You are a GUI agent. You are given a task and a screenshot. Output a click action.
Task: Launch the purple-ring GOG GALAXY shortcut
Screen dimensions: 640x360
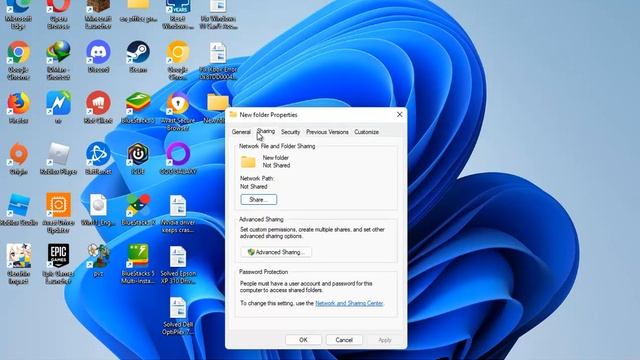point(178,155)
